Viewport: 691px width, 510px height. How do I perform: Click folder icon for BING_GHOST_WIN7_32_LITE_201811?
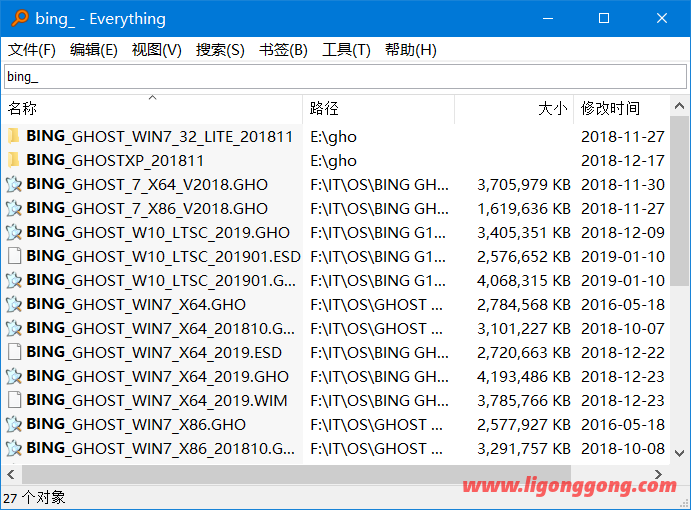[14, 136]
